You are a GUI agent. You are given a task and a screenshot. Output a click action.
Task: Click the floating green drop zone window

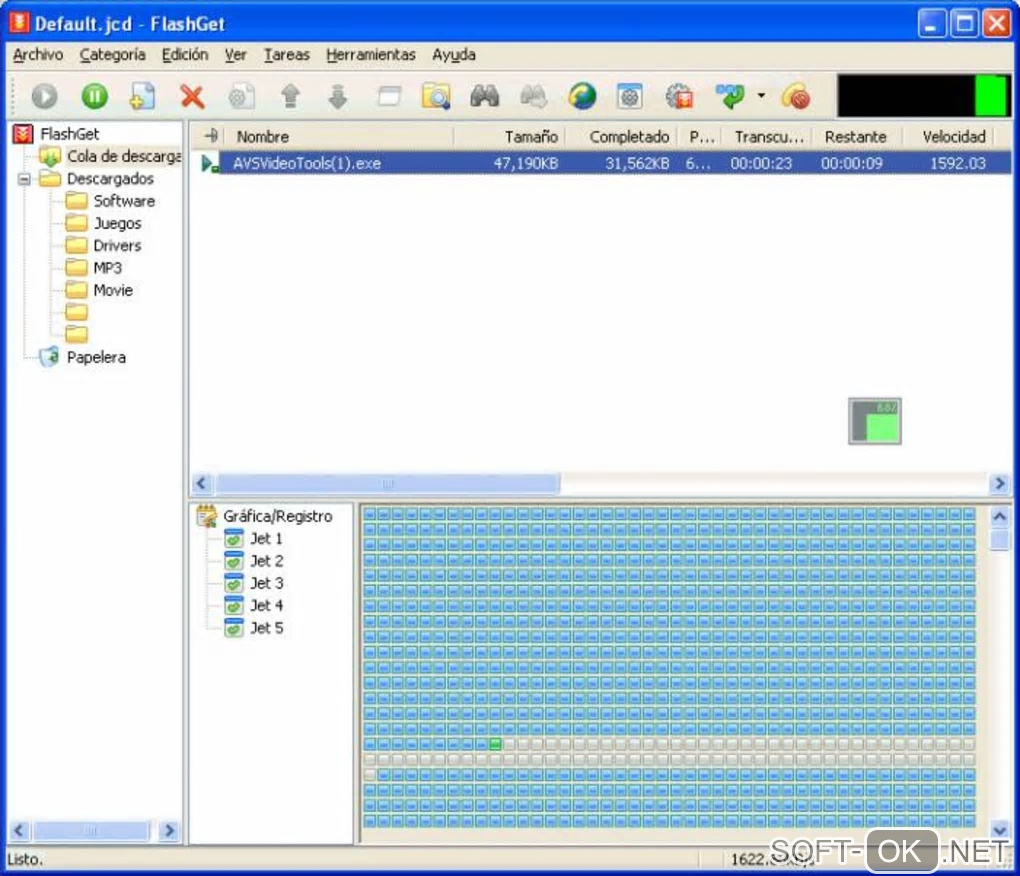tap(874, 421)
